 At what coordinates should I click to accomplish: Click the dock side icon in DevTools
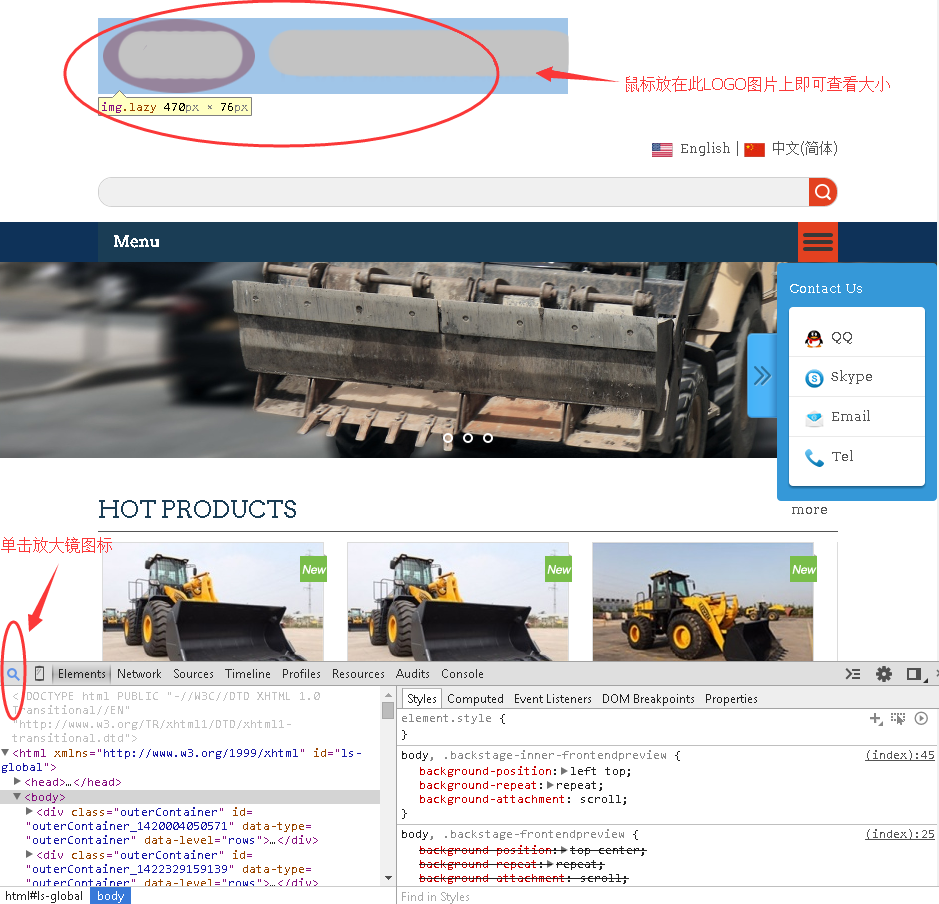(x=913, y=674)
